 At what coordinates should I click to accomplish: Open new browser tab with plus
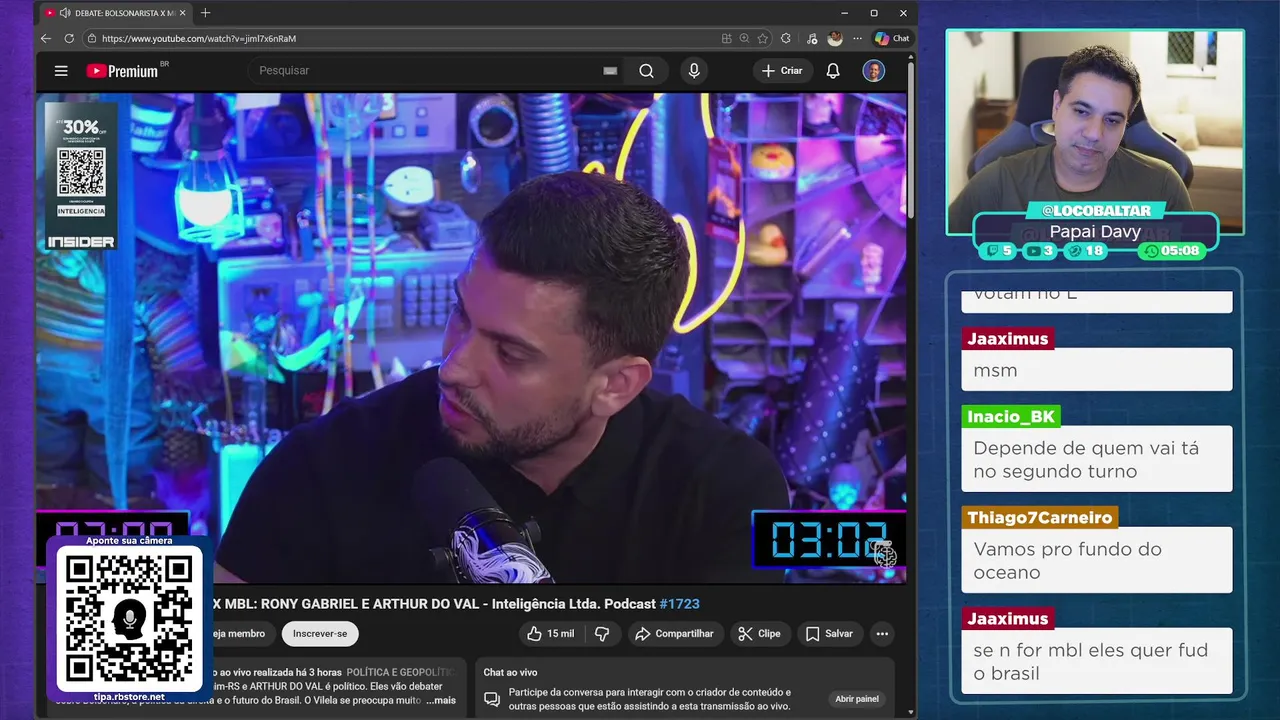coord(206,13)
